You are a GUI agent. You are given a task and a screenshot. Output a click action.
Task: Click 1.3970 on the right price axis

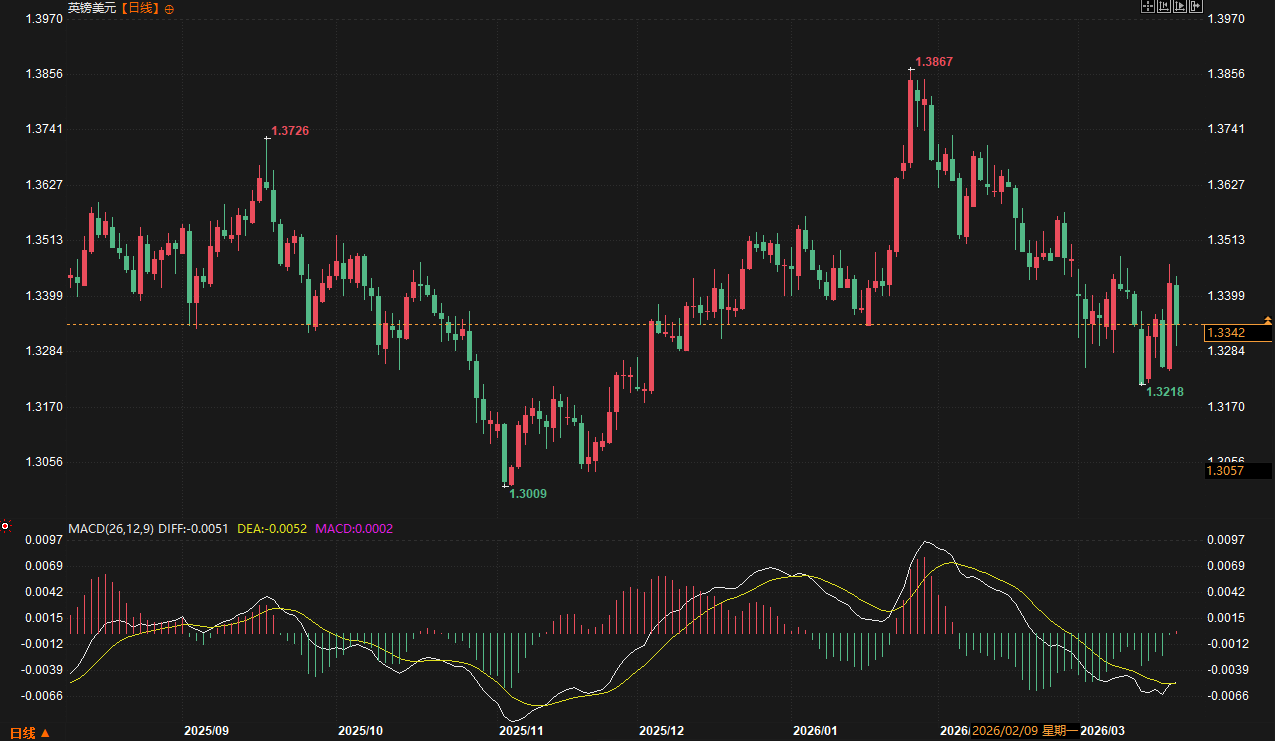[1226, 19]
